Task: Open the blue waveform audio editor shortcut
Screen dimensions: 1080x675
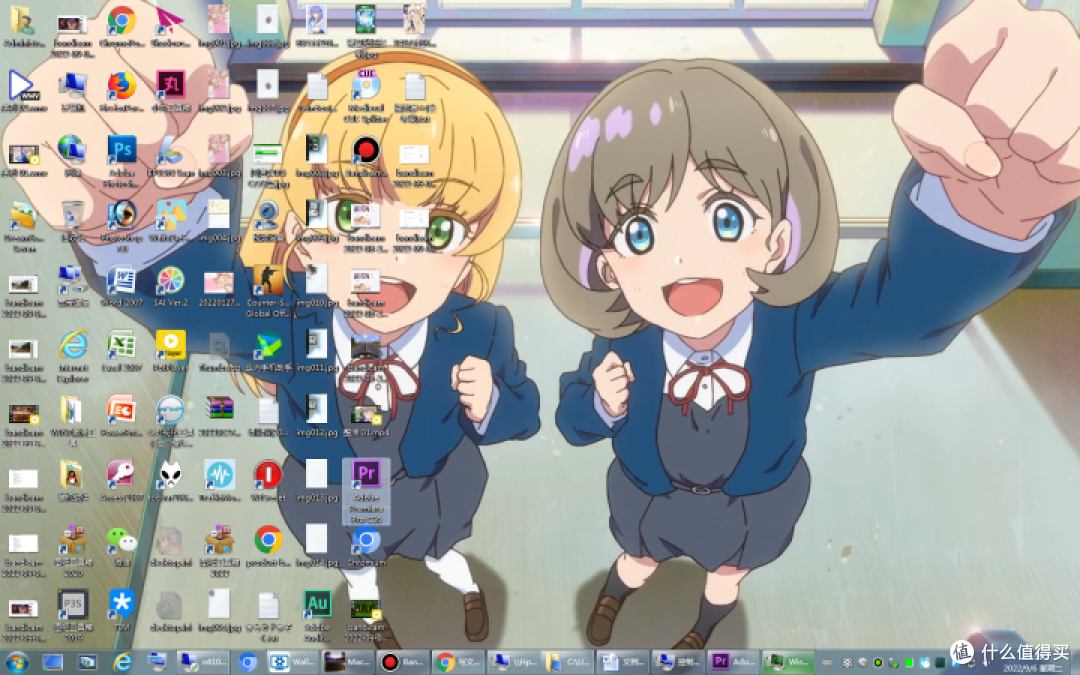Action: coord(219,481)
